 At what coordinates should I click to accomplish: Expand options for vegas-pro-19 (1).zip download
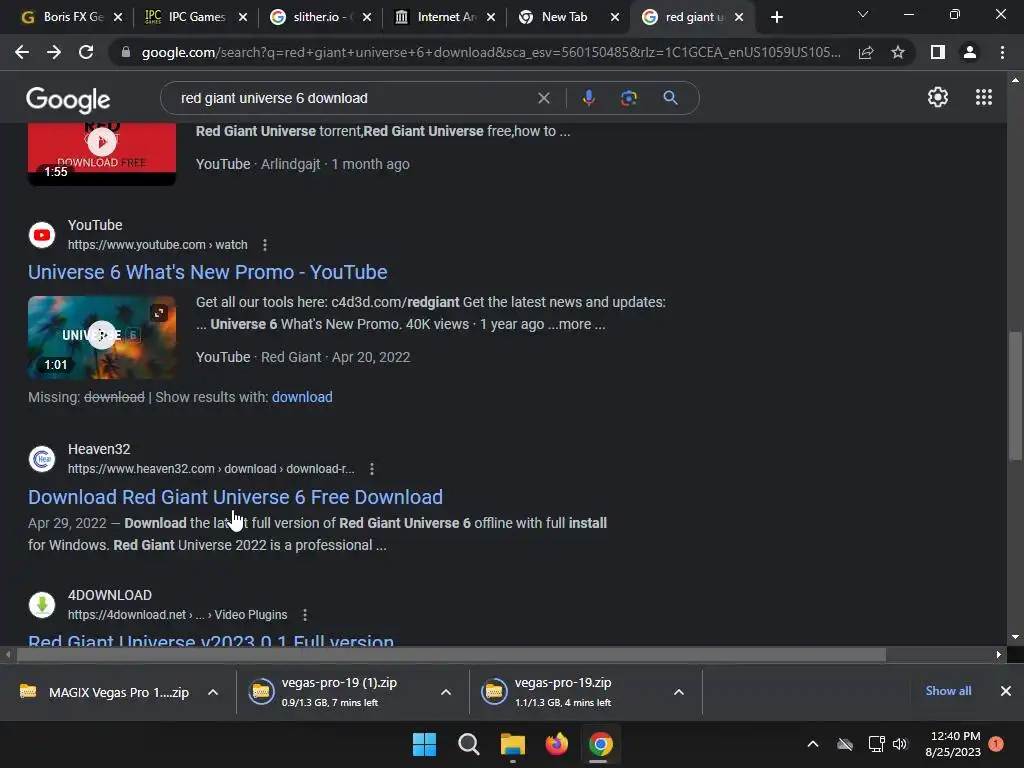point(446,692)
